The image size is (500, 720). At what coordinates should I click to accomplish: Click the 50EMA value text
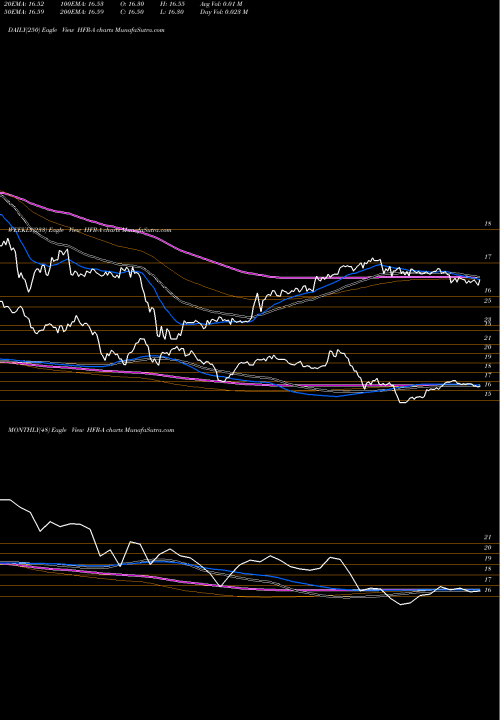[x=23, y=12]
